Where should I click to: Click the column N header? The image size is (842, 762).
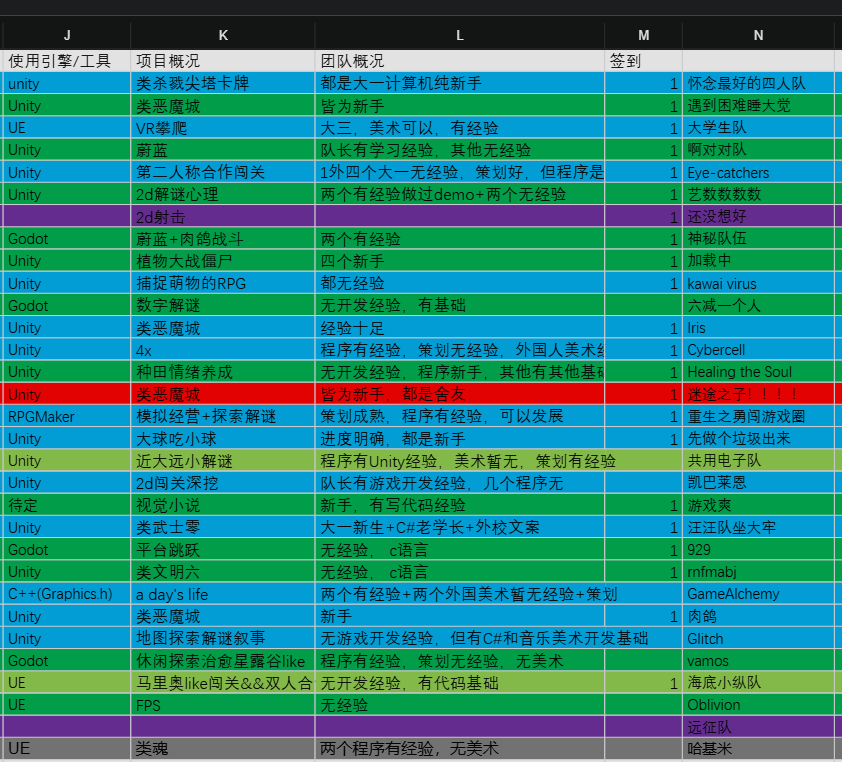(758, 35)
